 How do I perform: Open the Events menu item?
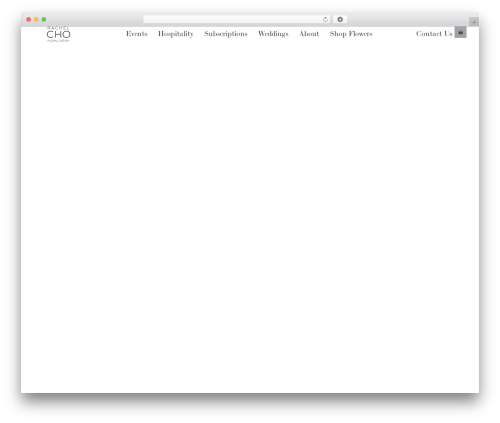[x=137, y=34]
